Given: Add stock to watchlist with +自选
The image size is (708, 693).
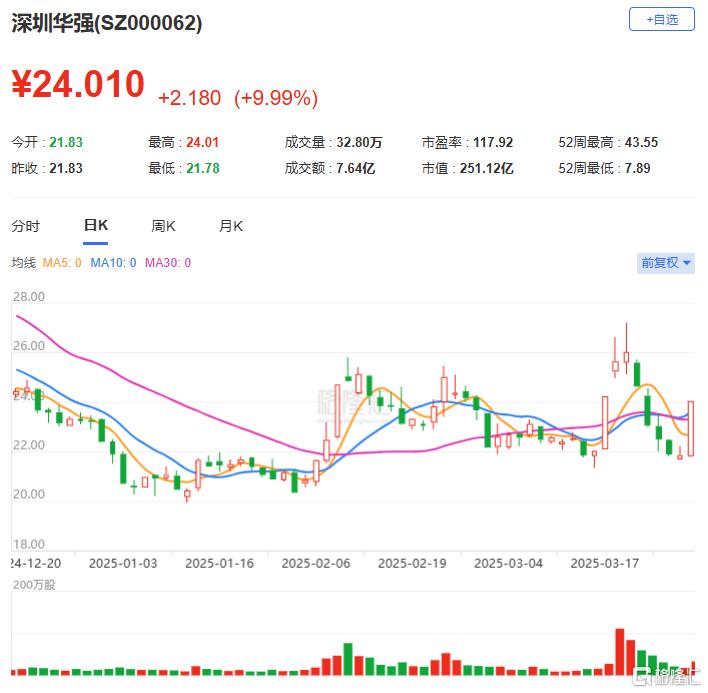Looking at the screenshot, I should (661, 19).
